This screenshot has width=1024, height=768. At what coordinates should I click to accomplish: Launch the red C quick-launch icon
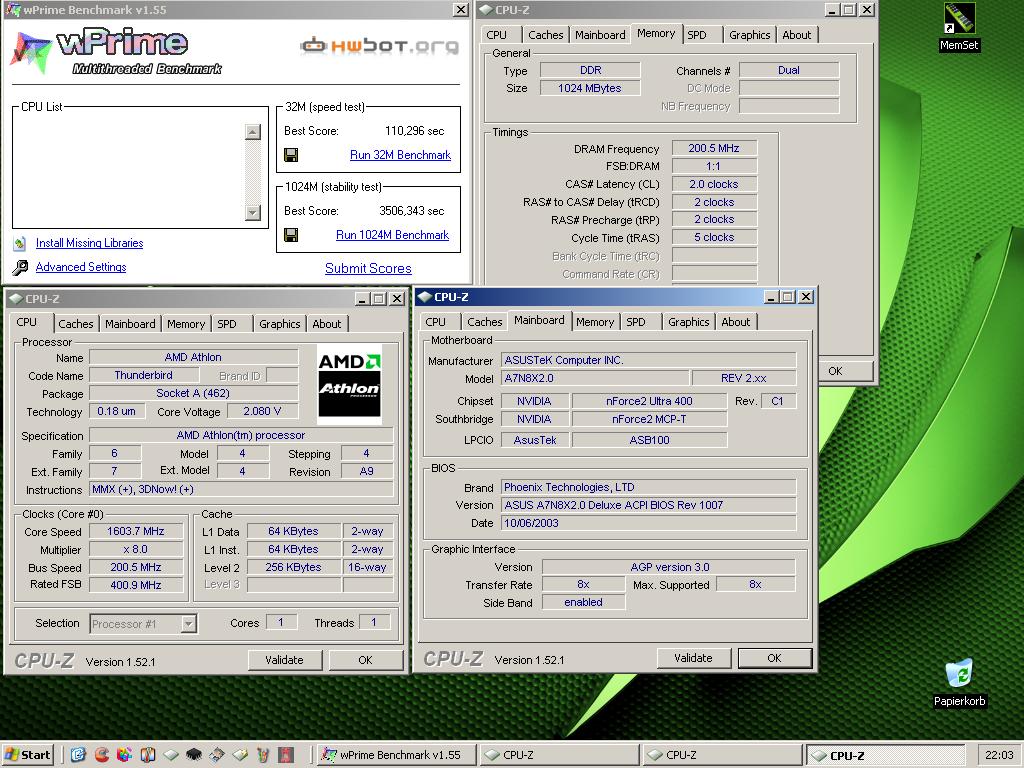click(x=101, y=755)
